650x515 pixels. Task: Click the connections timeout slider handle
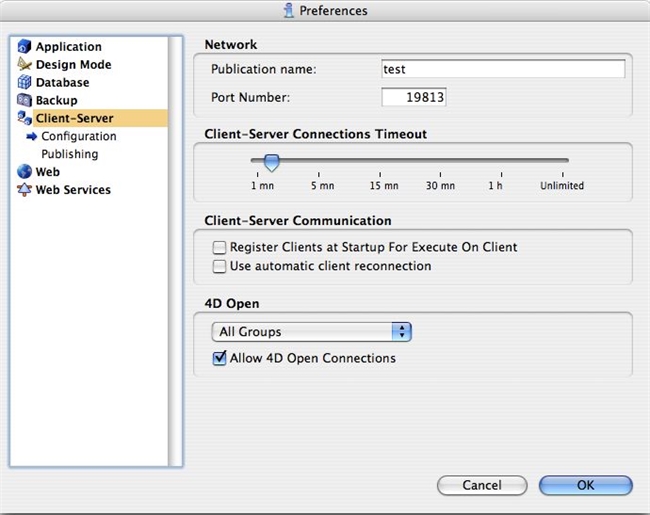pos(270,162)
